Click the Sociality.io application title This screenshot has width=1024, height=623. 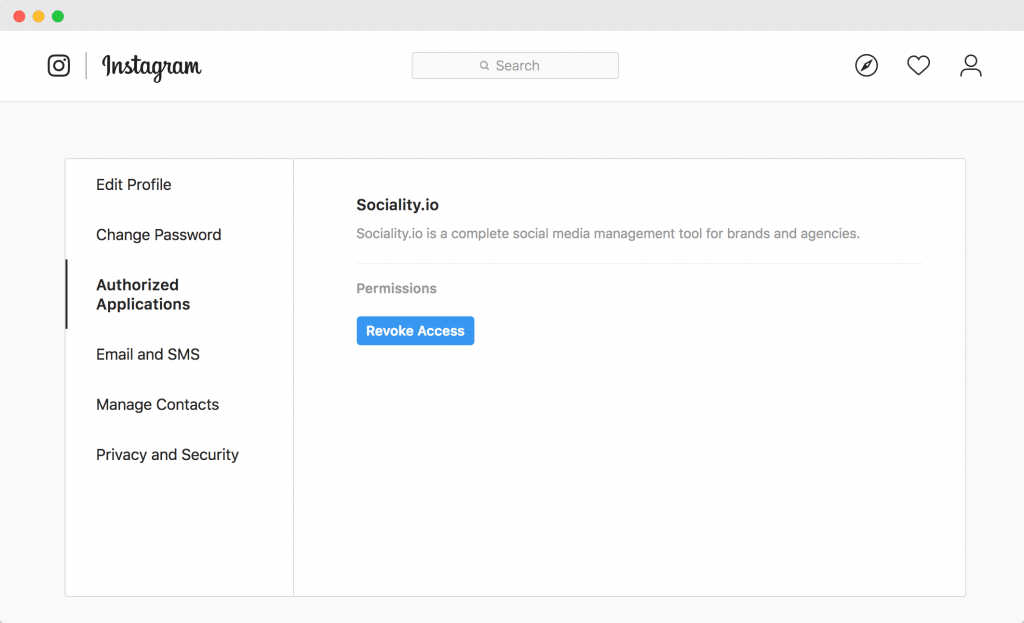(x=397, y=205)
